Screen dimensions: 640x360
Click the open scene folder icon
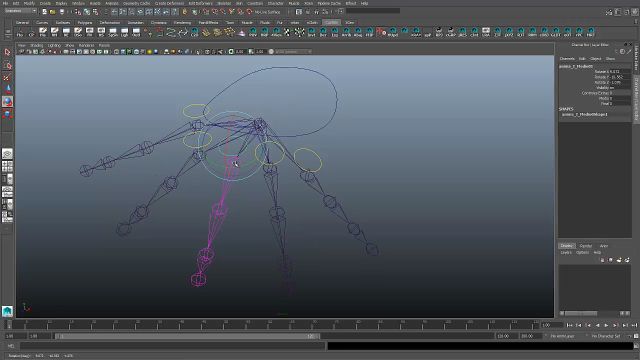(x=53, y=12)
